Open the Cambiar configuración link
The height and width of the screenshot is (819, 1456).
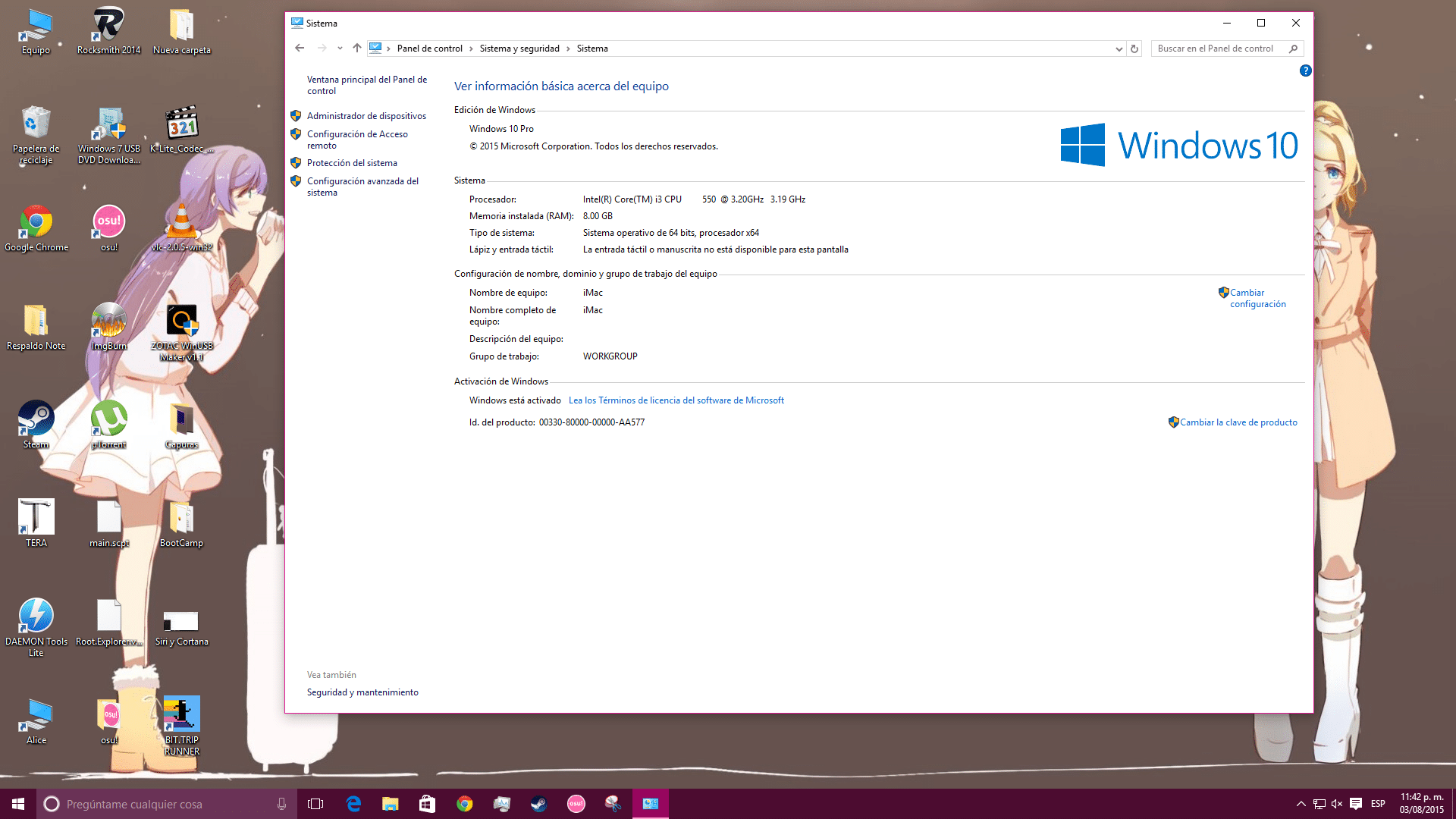[x=1257, y=298]
